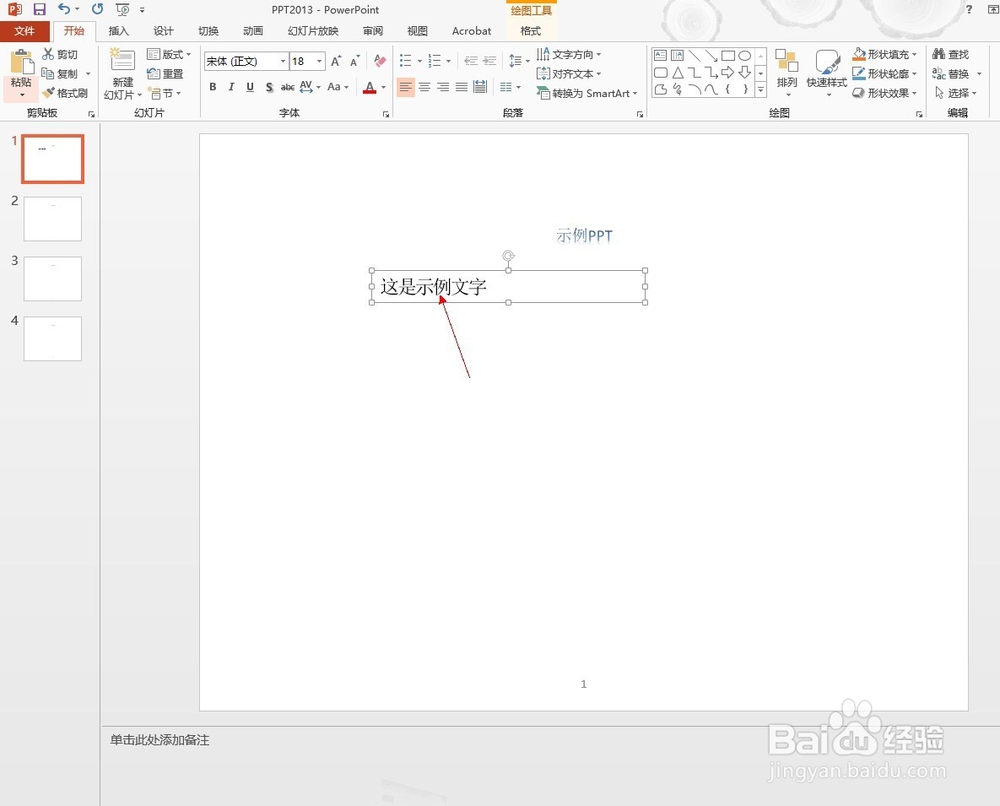Screen dimensions: 1000x806
Task: Open the font size dropdown
Action: [319, 61]
